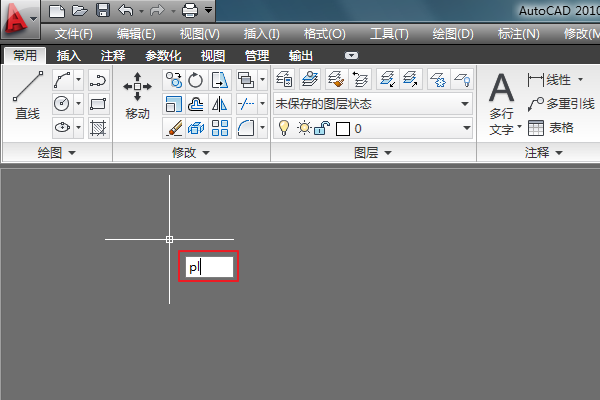Open the 工具(T) menu

pyautogui.click(x=389, y=34)
